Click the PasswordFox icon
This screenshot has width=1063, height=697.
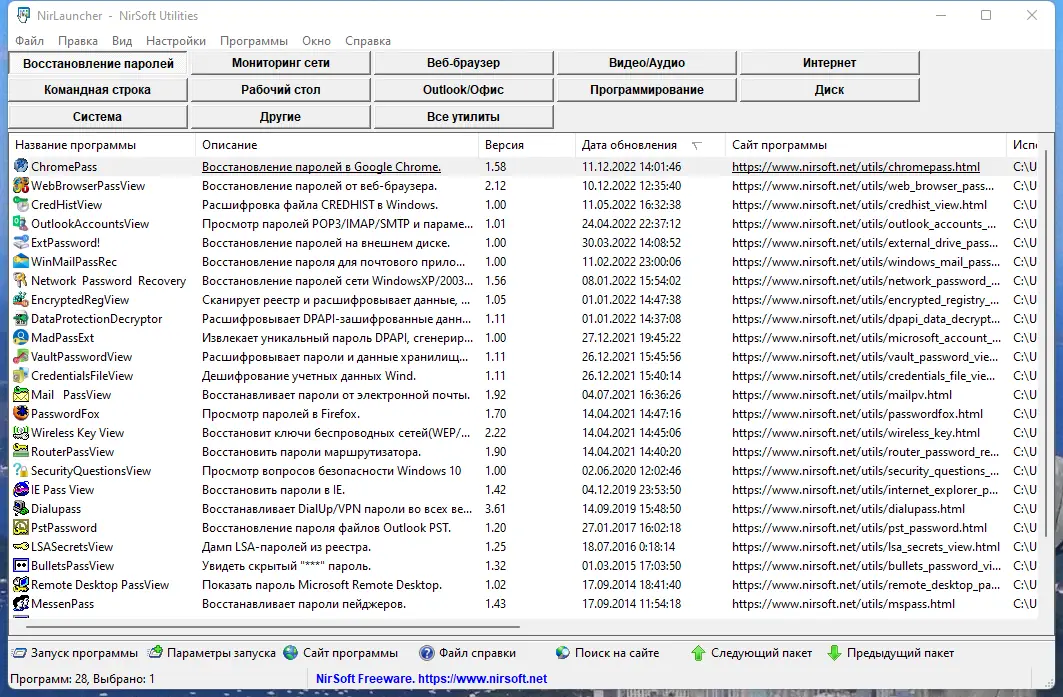pyautogui.click(x=21, y=413)
